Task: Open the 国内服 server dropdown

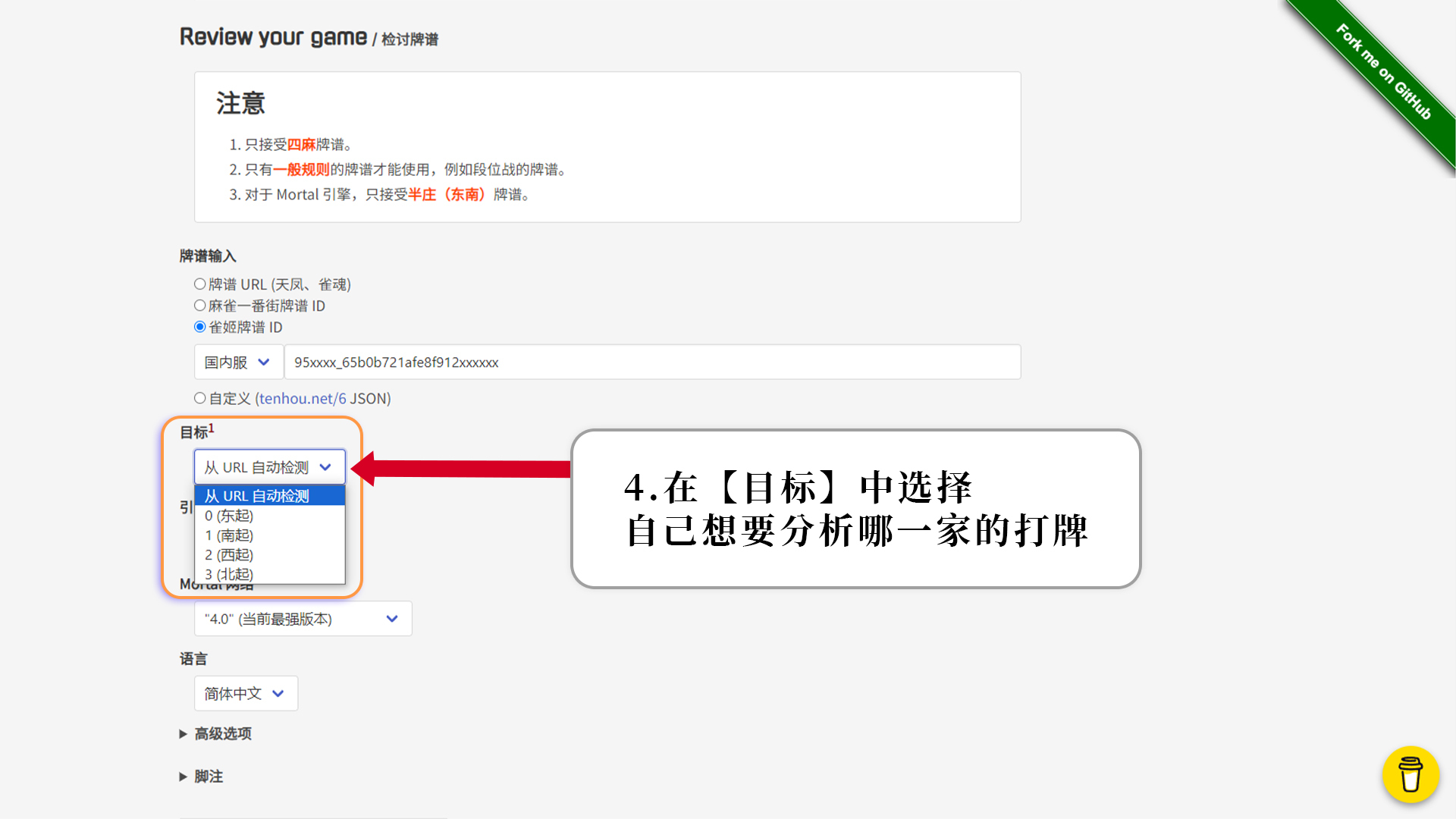Action: click(238, 362)
